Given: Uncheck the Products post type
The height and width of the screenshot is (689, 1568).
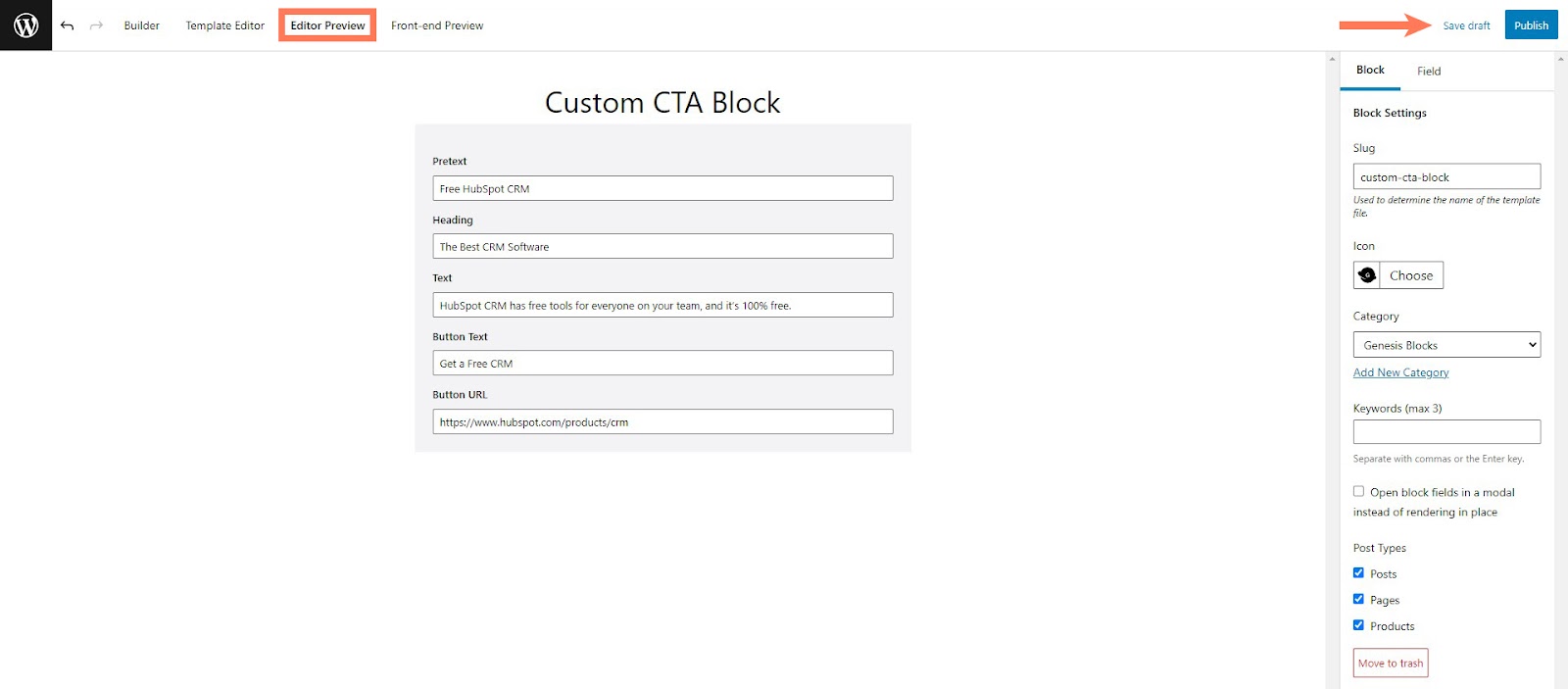Looking at the screenshot, I should click(x=1358, y=624).
